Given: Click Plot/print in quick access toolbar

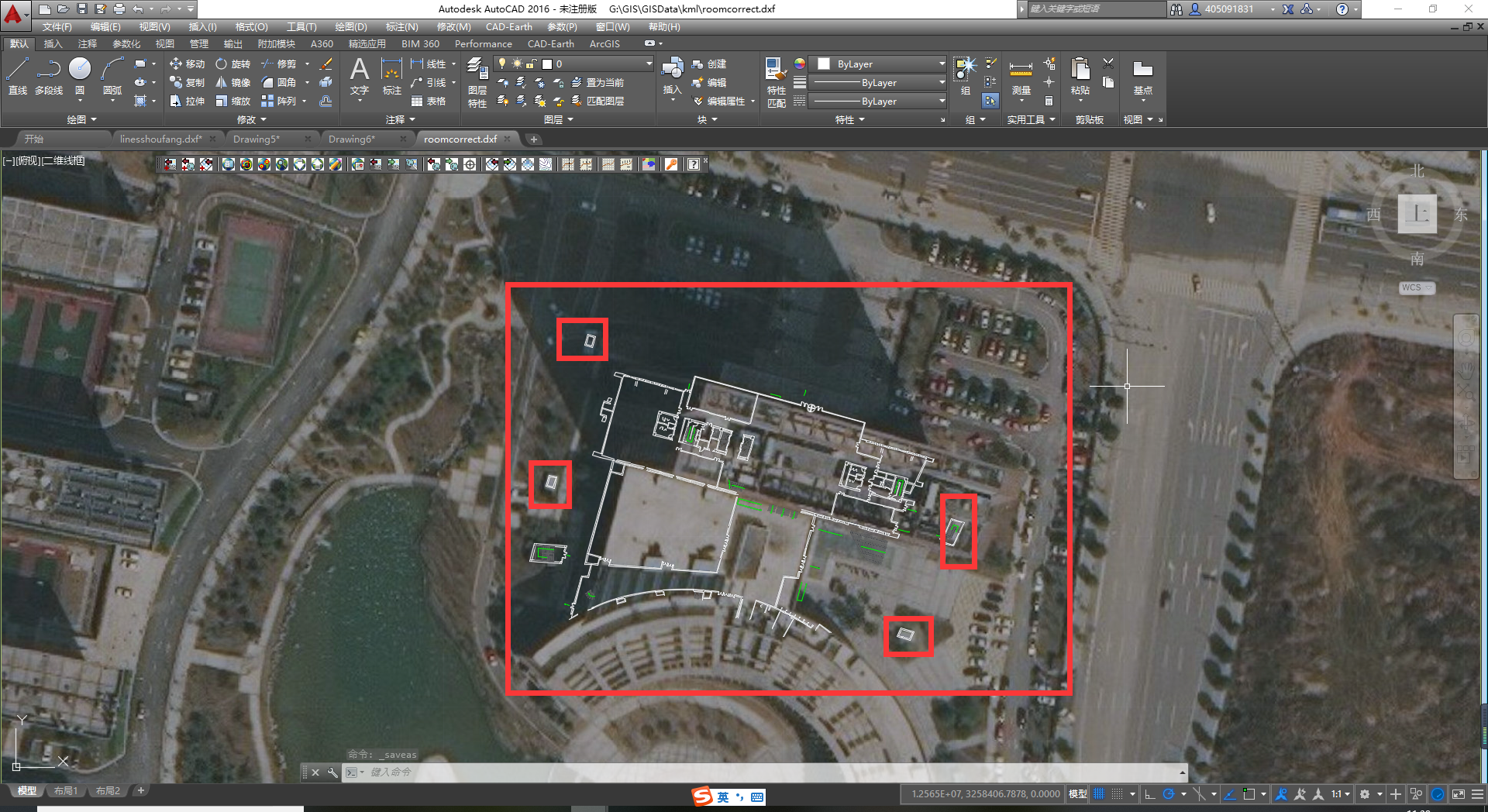Looking at the screenshot, I should click(x=119, y=9).
